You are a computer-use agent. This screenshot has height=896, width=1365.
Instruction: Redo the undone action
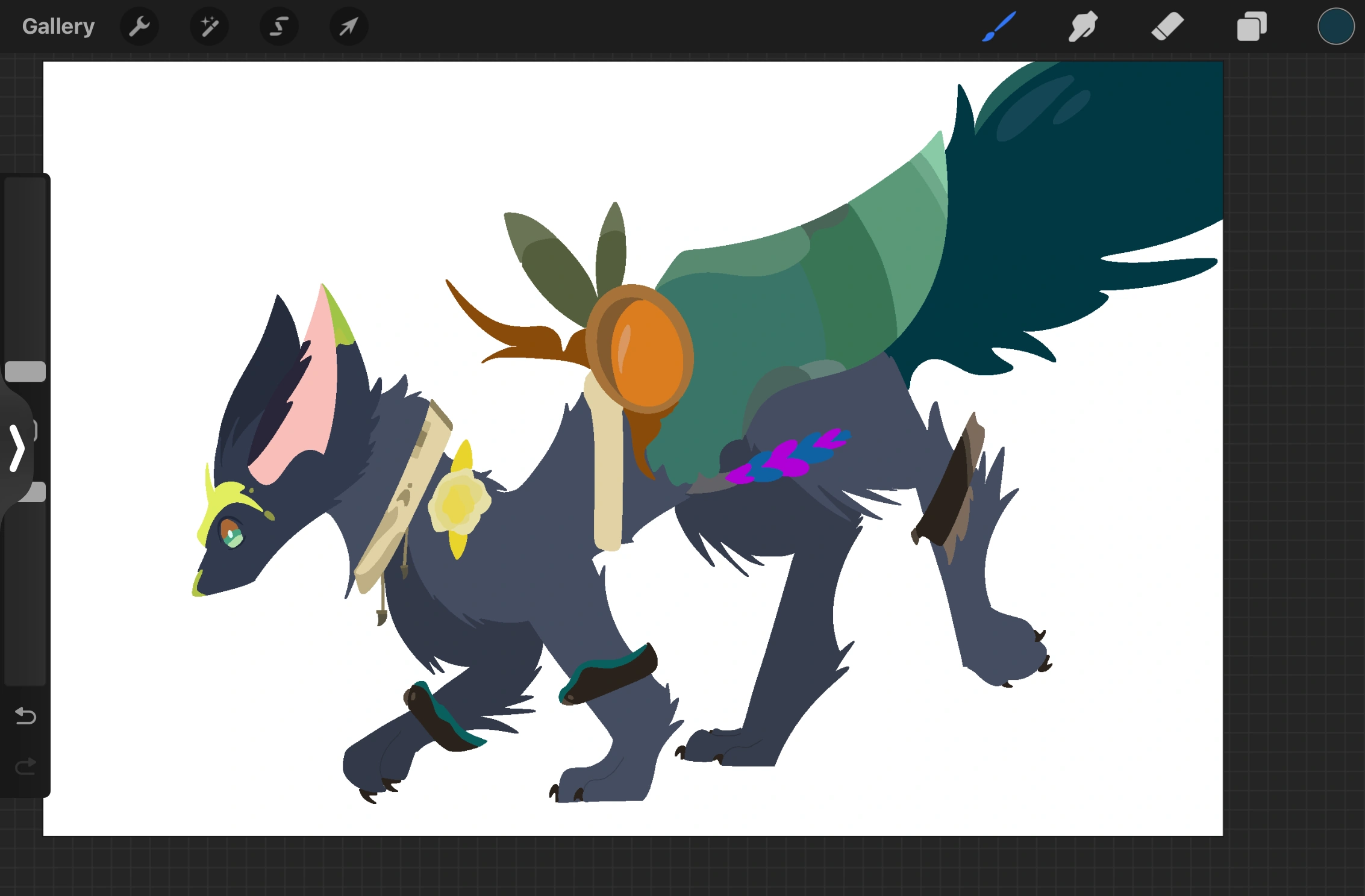point(24,766)
